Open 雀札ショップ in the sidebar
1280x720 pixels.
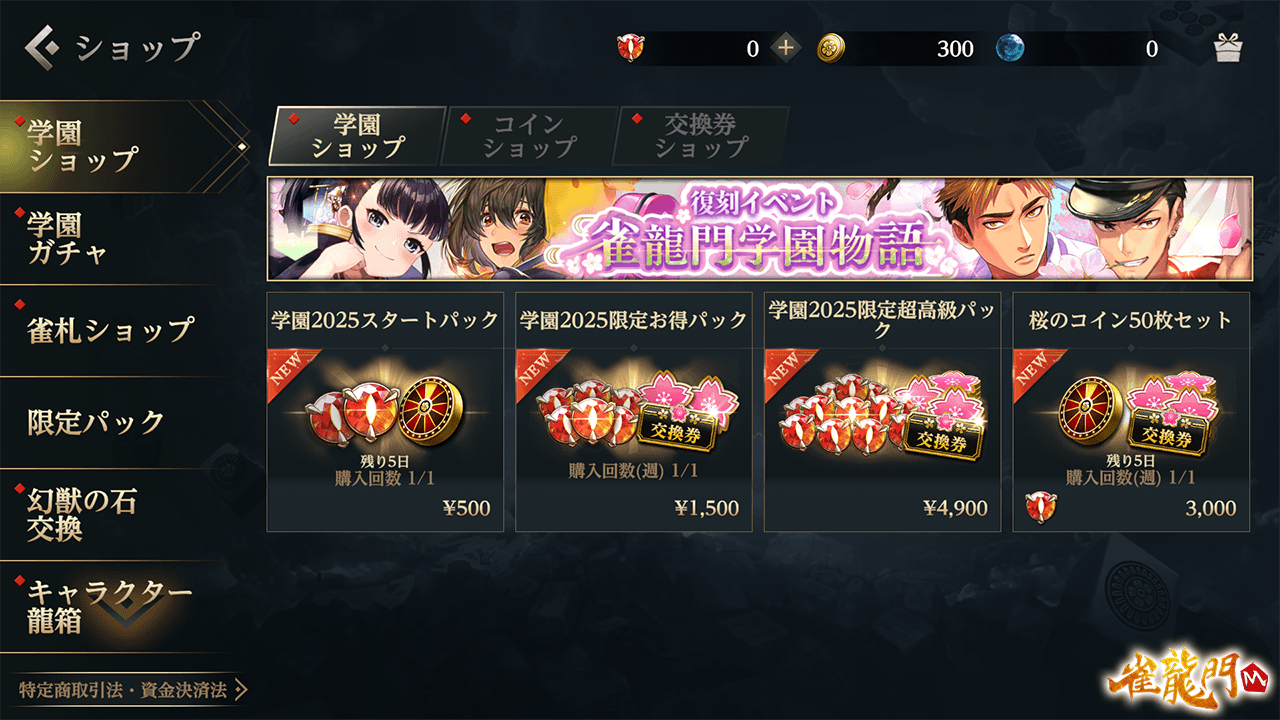pos(110,330)
